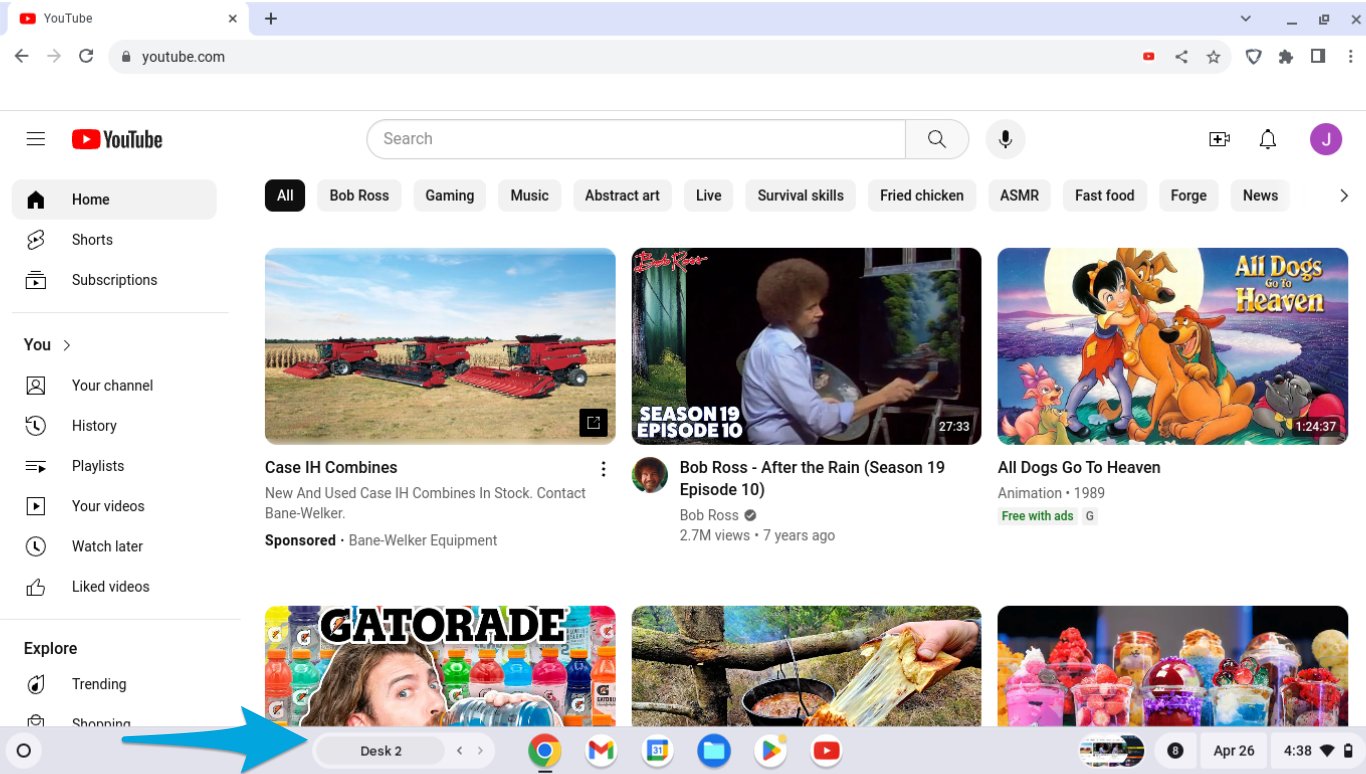This screenshot has height=774, width=1366.
Task: Select the Abstract art chip
Action: tap(622, 196)
